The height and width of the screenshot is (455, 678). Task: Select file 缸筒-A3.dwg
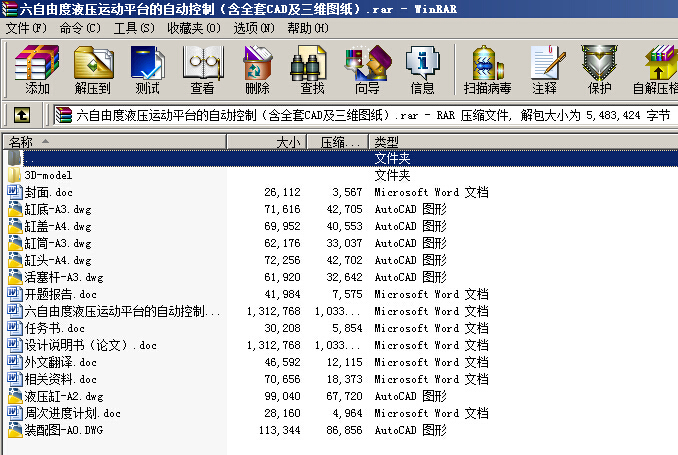click(x=58, y=243)
